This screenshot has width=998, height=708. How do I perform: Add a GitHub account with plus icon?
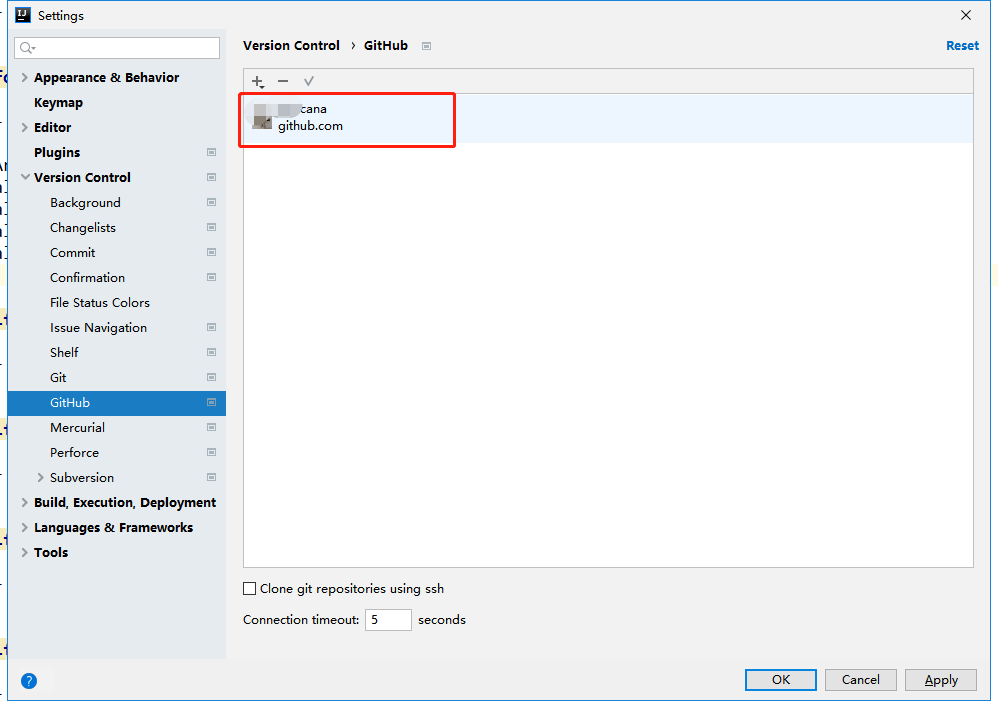[258, 81]
